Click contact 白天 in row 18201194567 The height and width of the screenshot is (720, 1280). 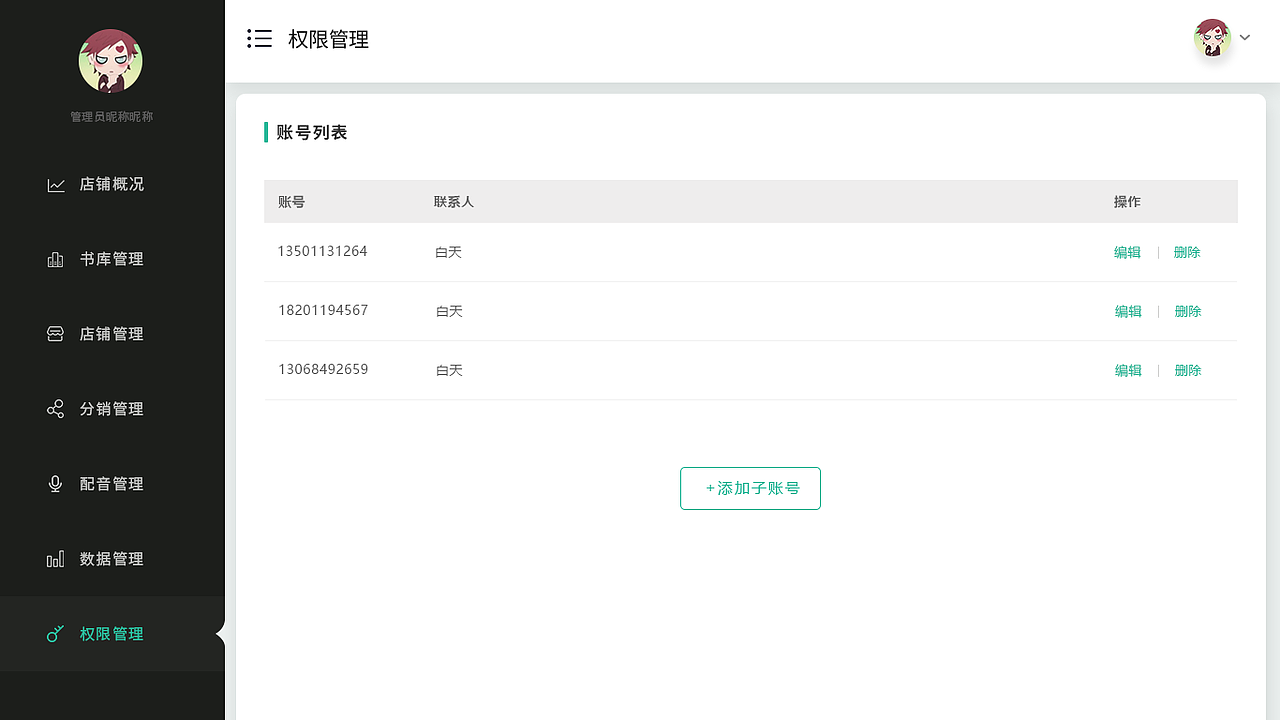pyautogui.click(x=450, y=311)
